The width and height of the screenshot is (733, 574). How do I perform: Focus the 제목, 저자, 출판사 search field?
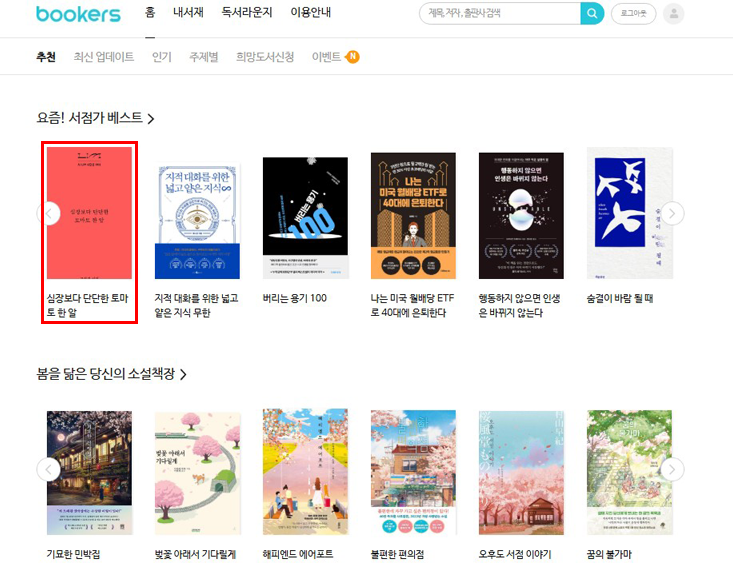[x=500, y=14]
